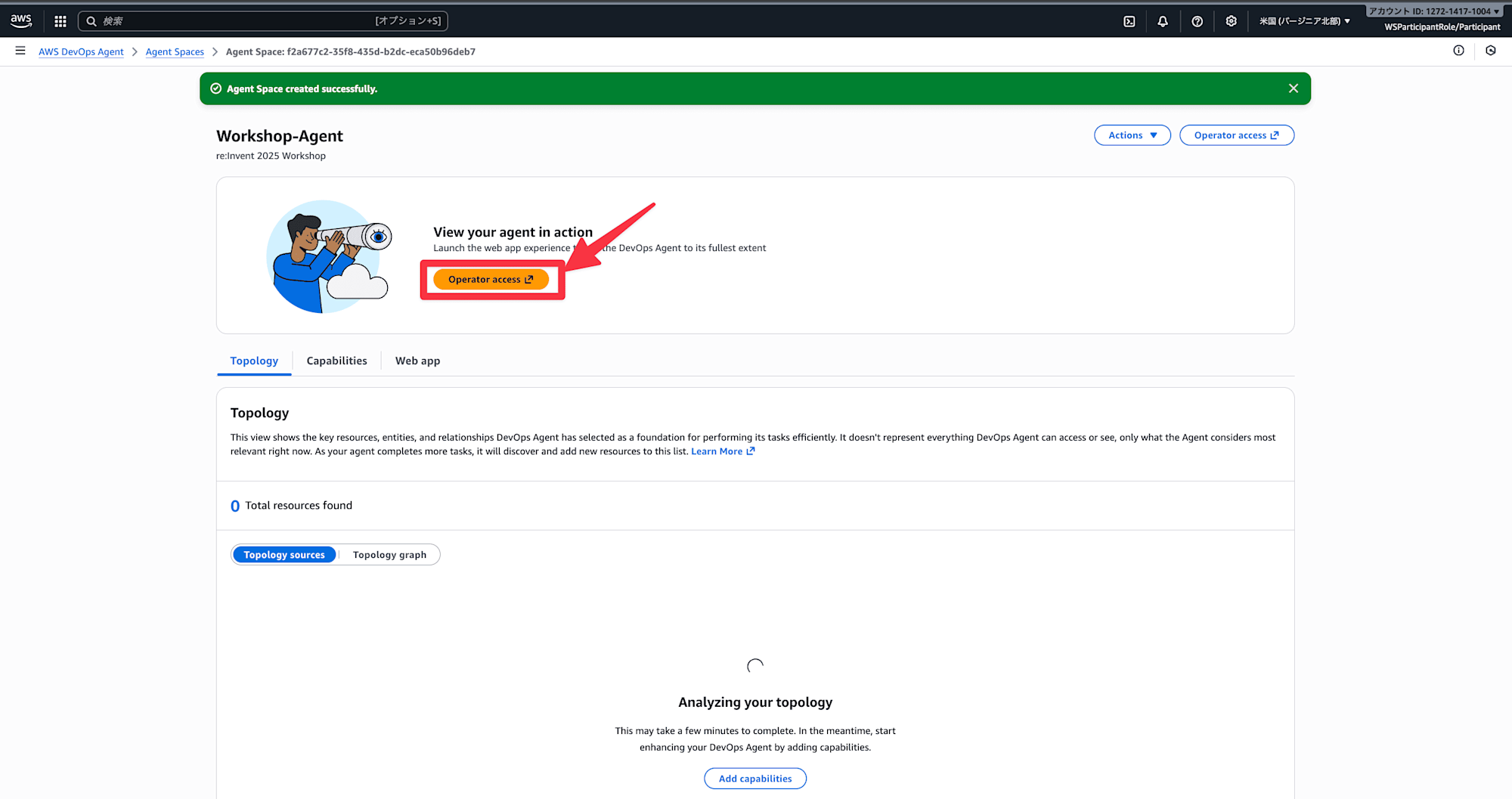Viewport: 1512px width, 799px height.
Task: Click the re:Invent 2025 Workshop description
Action: click(x=271, y=156)
